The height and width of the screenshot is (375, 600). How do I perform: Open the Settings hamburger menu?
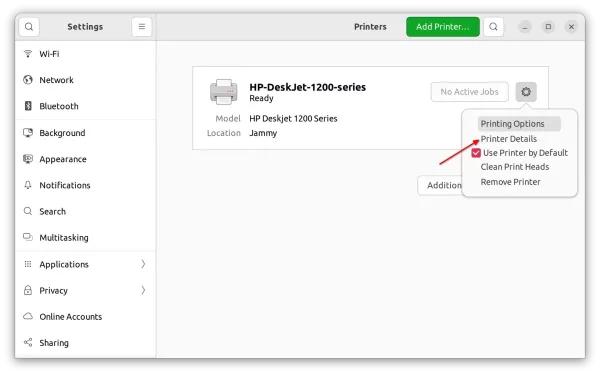[142, 27]
